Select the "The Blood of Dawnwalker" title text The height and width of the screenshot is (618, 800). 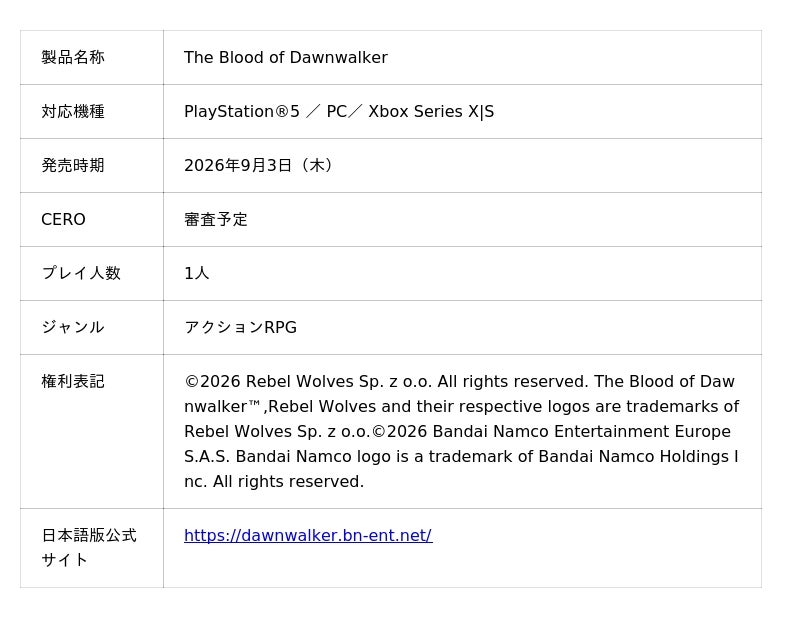click(285, 58)
